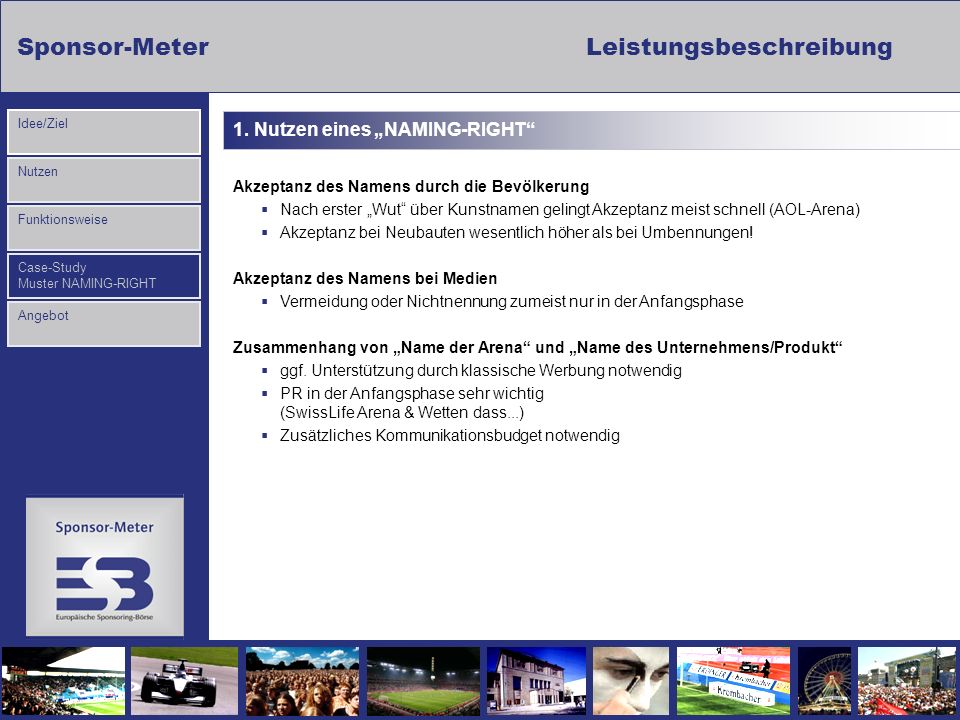
Task: Open the Formula racing car thumbnail
Action: click(184, 681)
